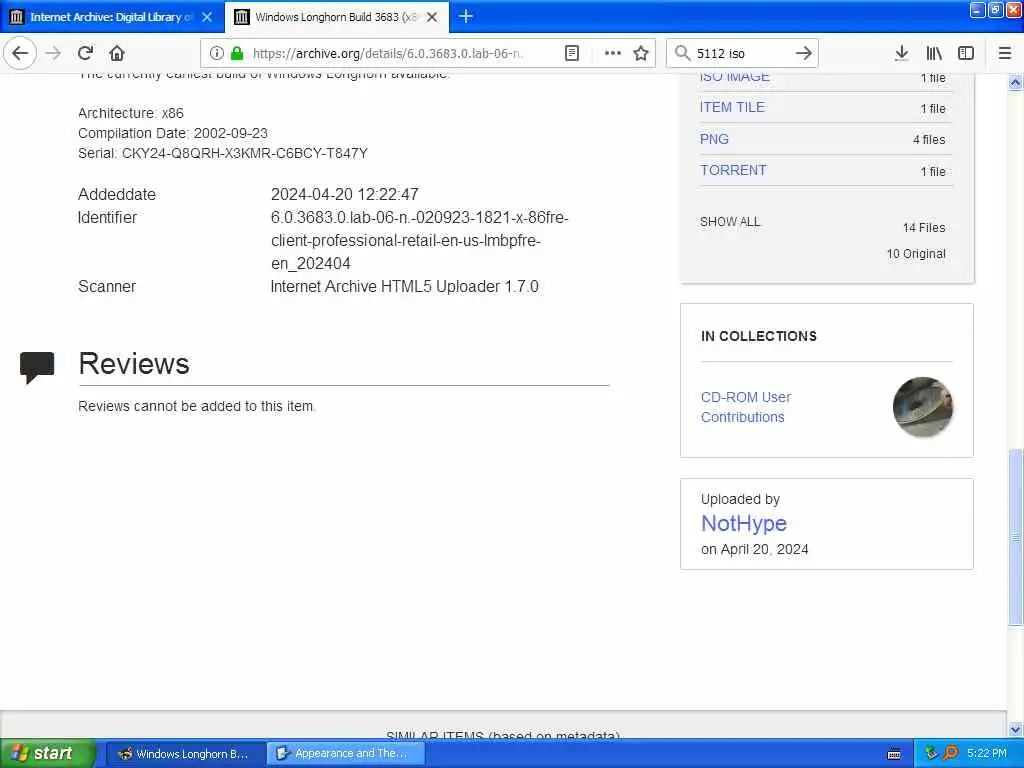The height and width of the screenshot is (768, 1024).
Task: Open uploader NotHype profile
Action: click(744, 523)
